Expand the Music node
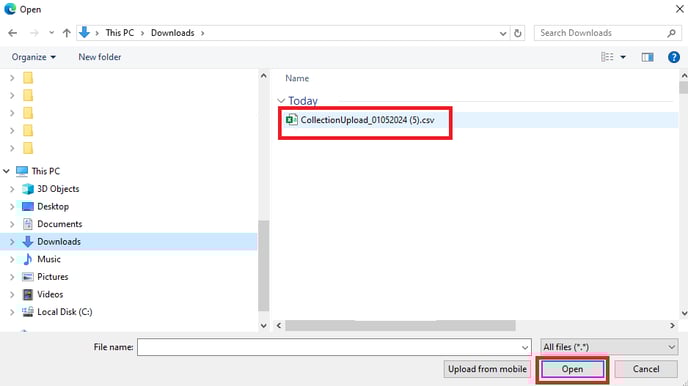Screen dimensions: 688x386 click(x=12, y=259)
